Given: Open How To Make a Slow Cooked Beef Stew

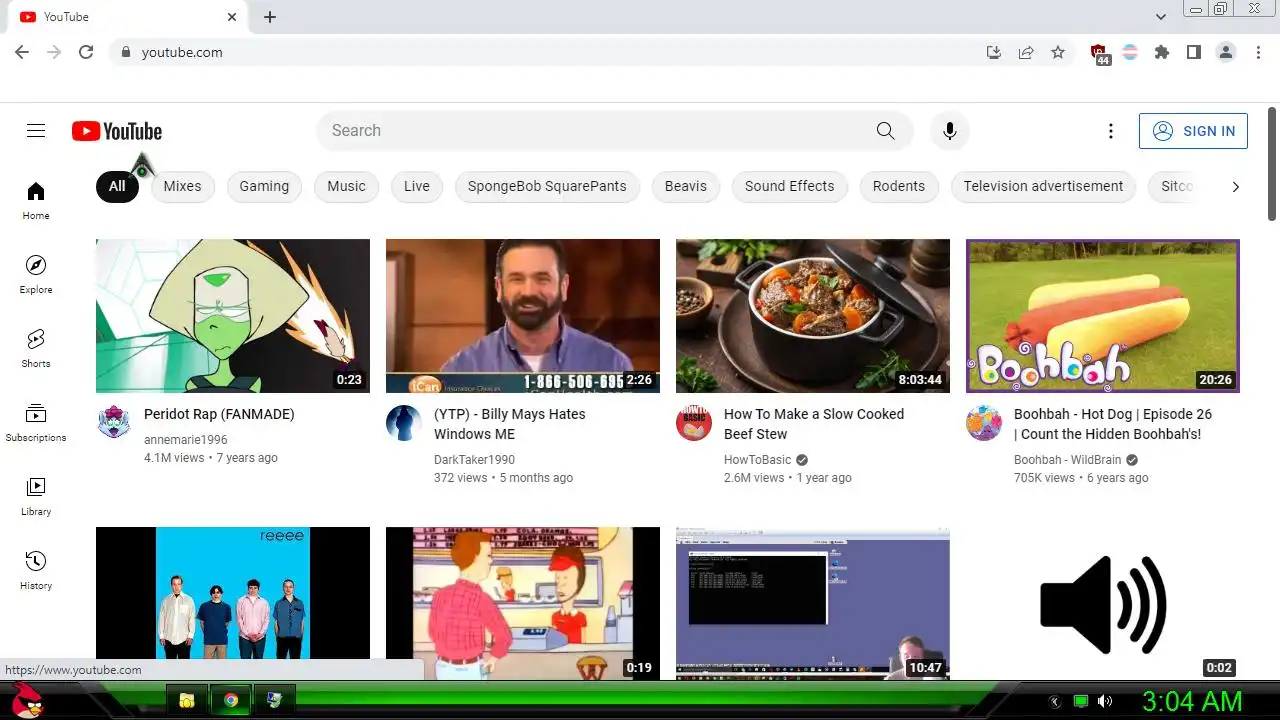Looking at the screenshot, I should [814, 424].
